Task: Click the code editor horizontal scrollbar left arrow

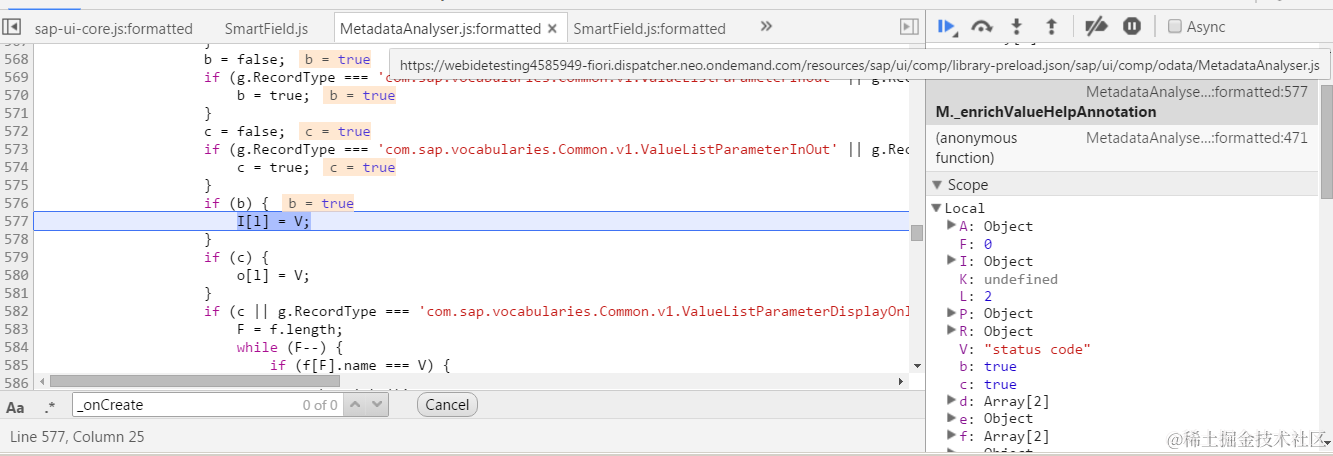Action: [42, 381]
